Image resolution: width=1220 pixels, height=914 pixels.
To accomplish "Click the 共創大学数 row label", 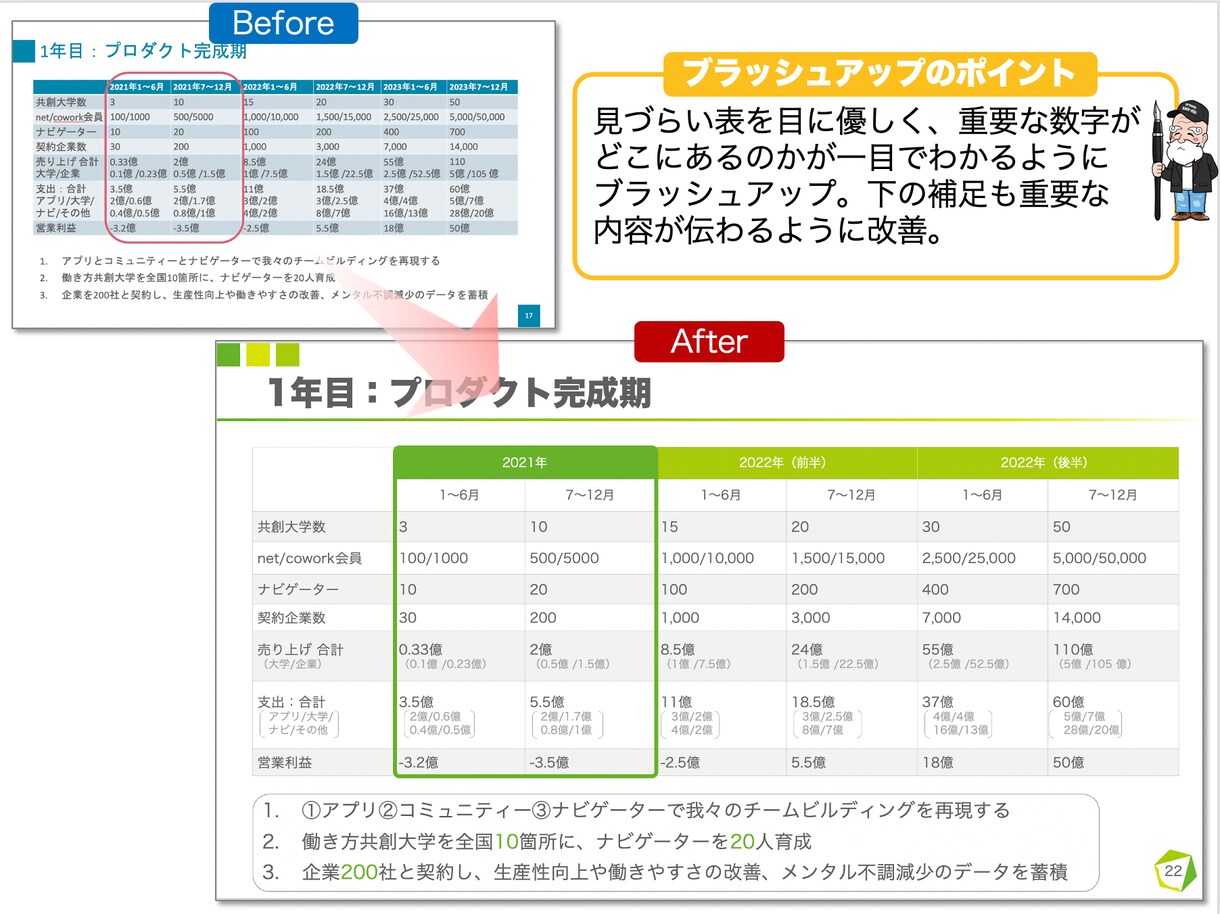I will click(x=291, y=527).
